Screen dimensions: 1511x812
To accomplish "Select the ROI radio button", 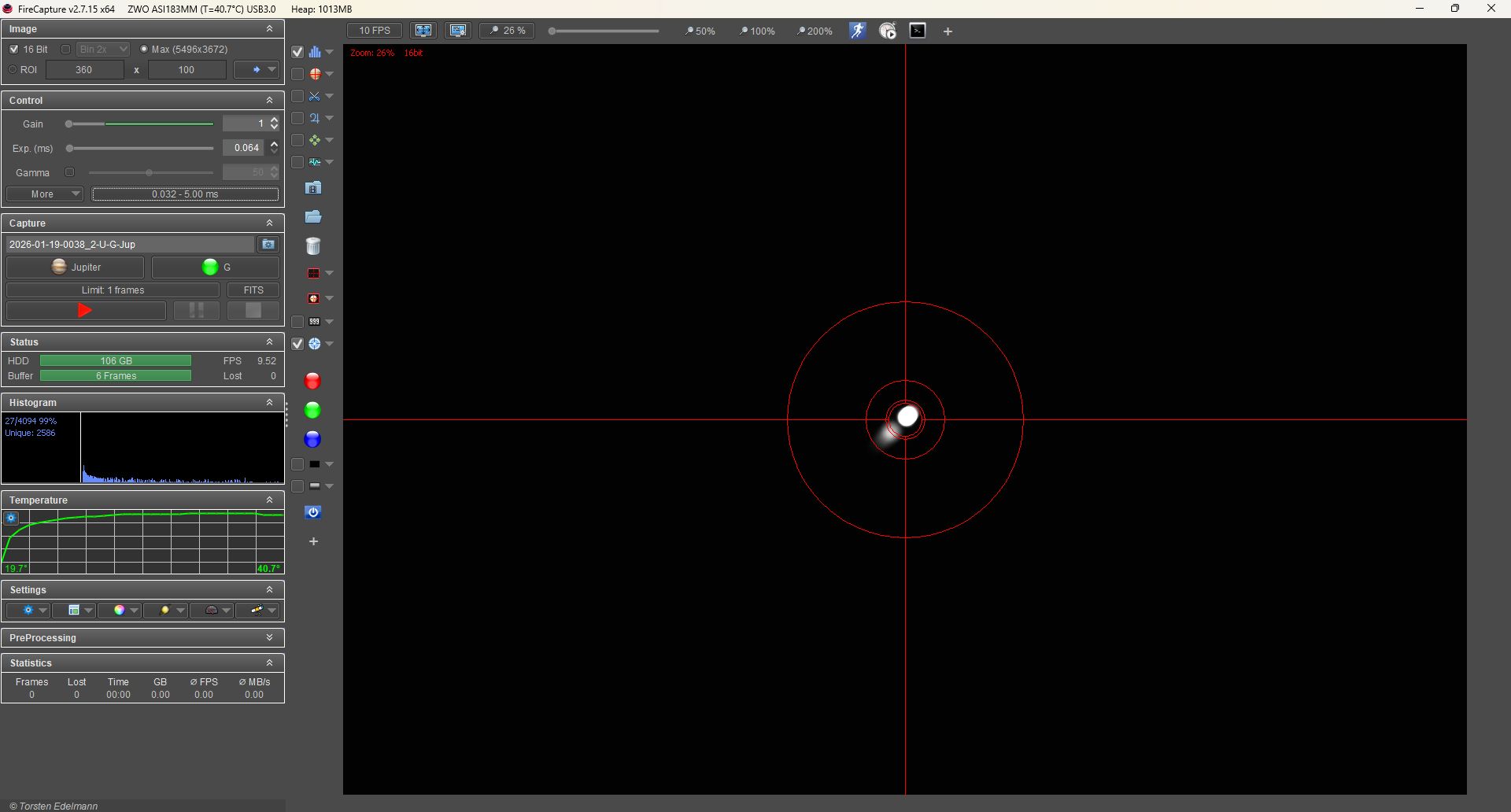I will (13, 70).
